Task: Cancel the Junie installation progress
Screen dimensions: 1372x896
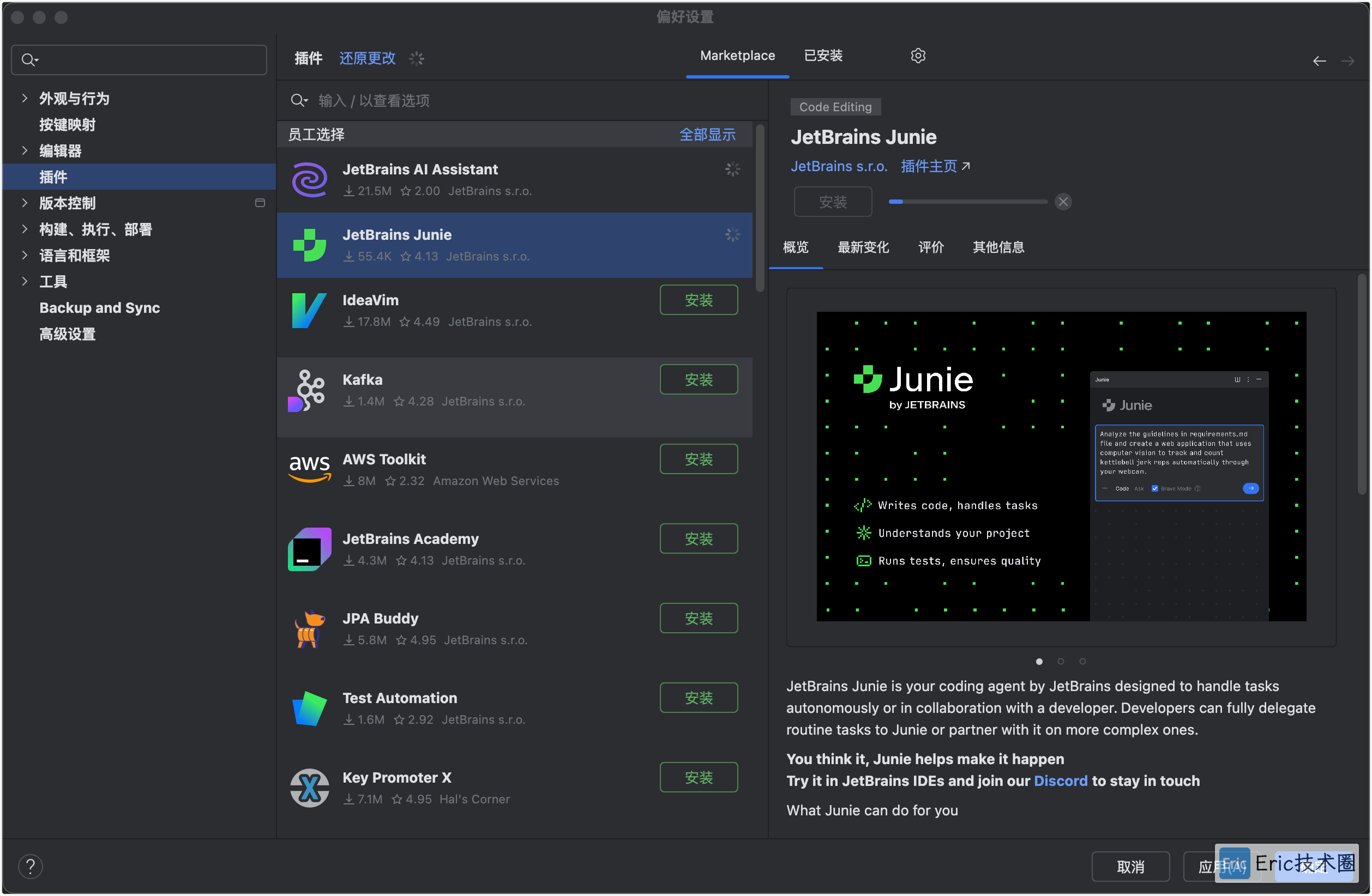Action: click(1063, 202)
